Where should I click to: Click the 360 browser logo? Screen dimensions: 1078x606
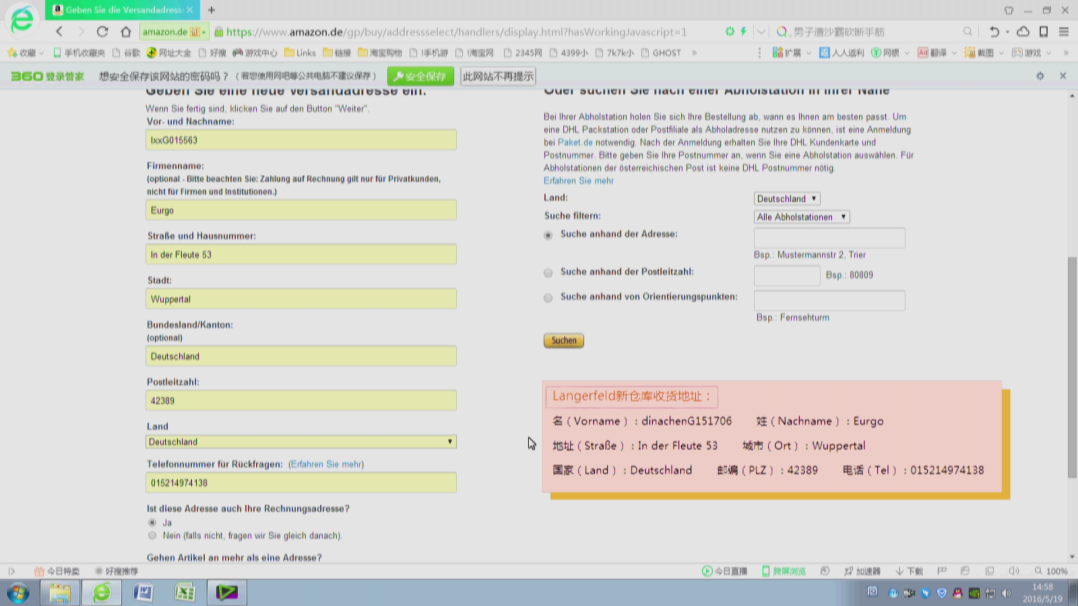(22, 19)
